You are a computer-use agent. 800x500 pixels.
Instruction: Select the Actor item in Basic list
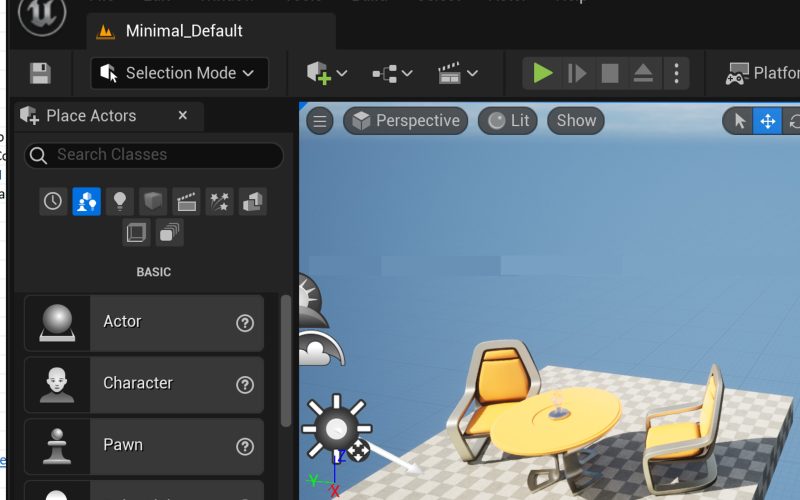(x=144, y=323)
